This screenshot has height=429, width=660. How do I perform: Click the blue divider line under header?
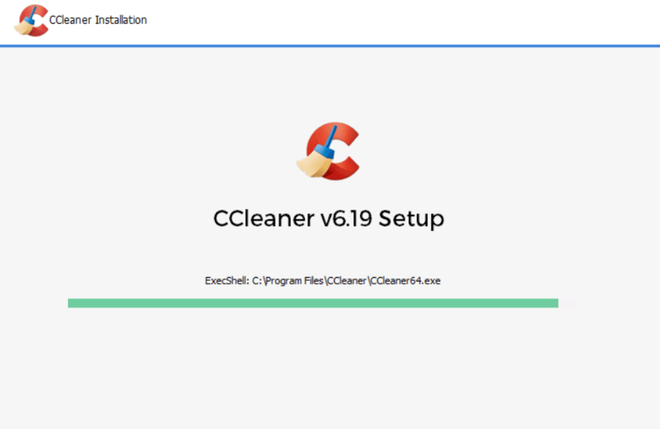click(x=330, y=45)
